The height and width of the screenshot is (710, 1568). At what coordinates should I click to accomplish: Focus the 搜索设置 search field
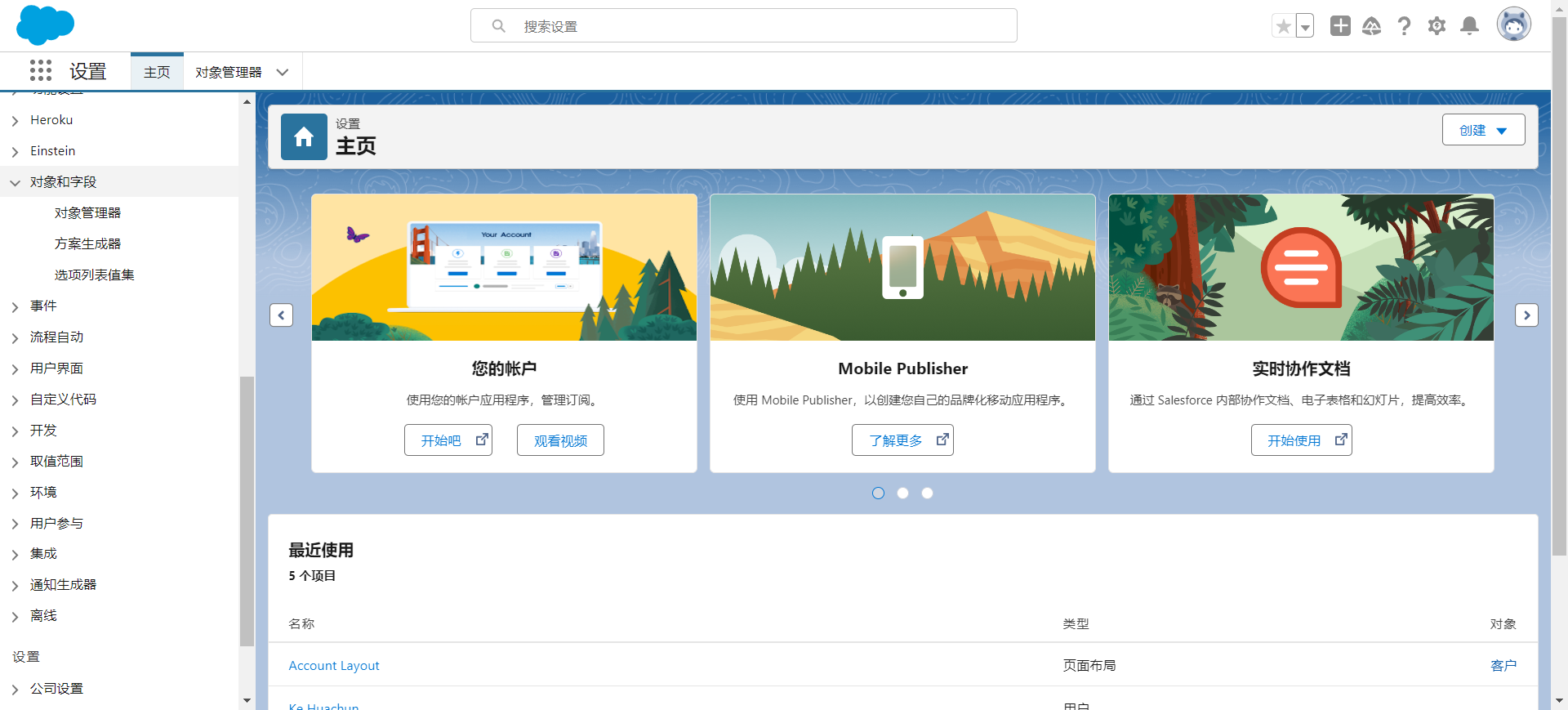point(744,25)
